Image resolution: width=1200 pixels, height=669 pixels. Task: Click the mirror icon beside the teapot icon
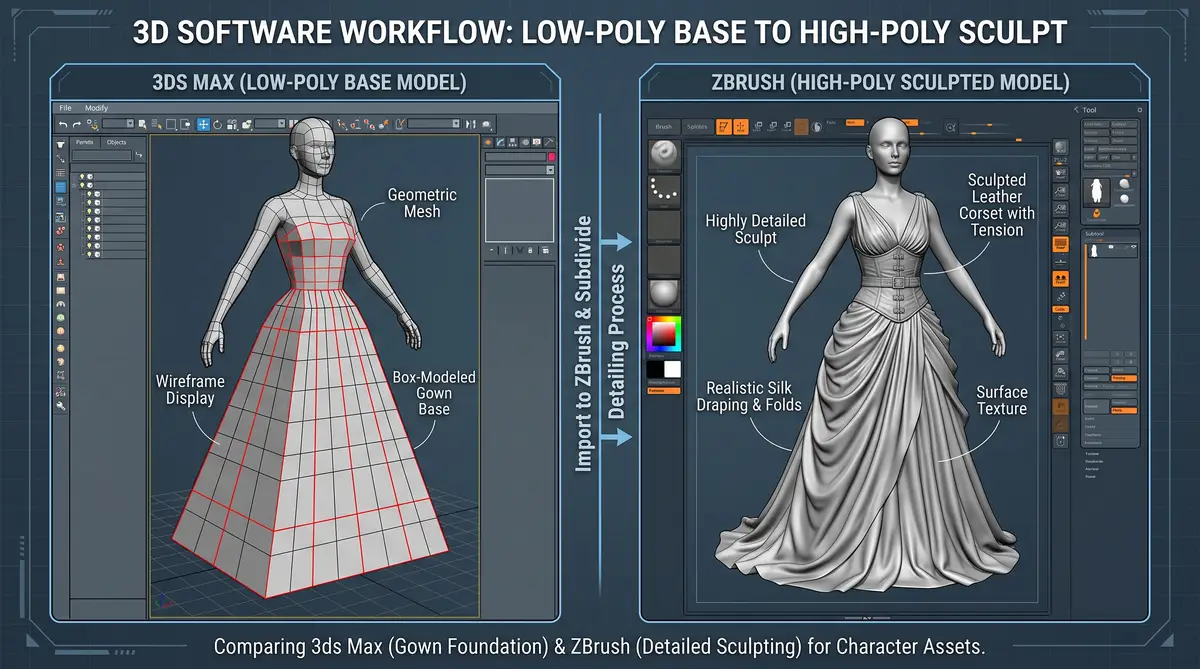click(471, 124)
